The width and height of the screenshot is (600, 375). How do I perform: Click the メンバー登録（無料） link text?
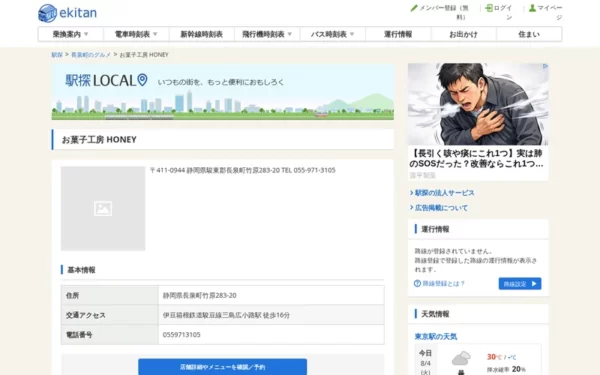444,12
